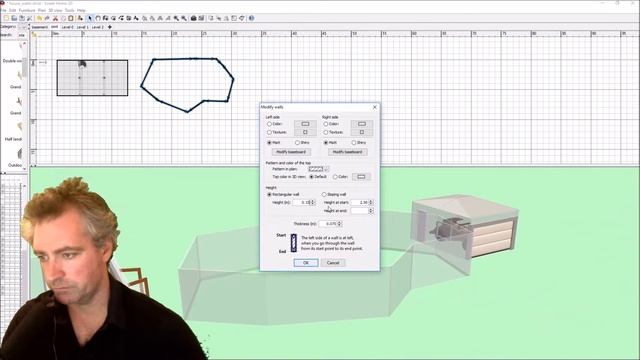The height and width of the screenshot is (360, 640).
Task: Select Left side Shiny radio button
Action: (x=298, y=142)
